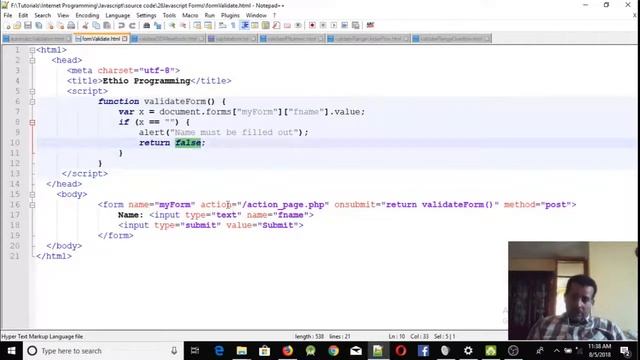Click the Close All toolbar icon
640x360 pixels.
[60, 25]
